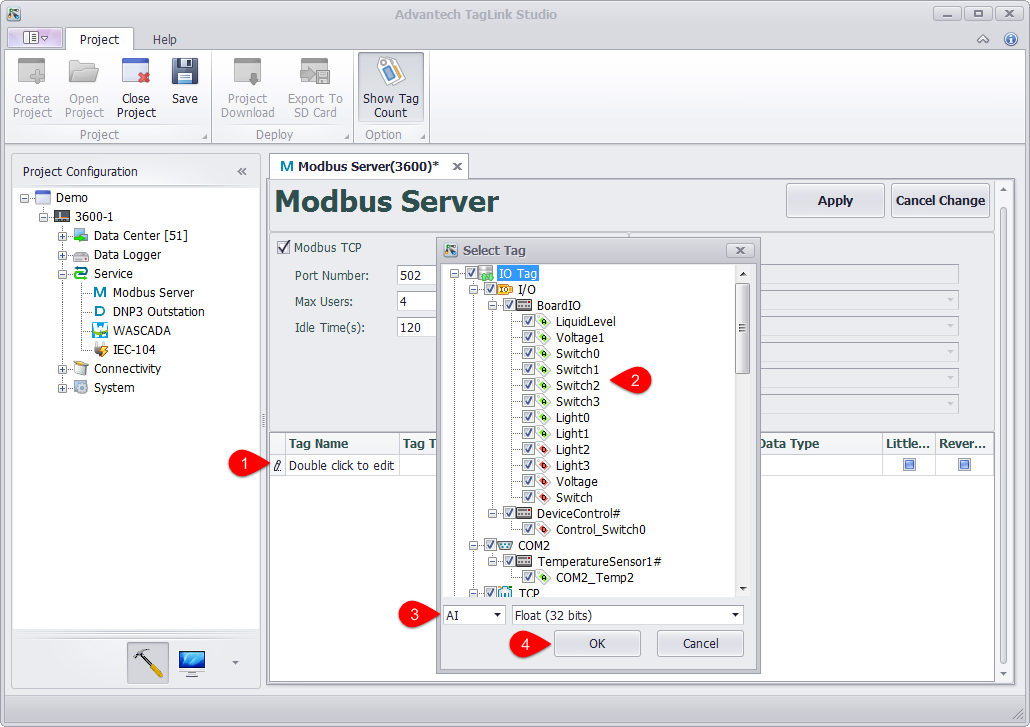
Task: Uncheck the LiquidLevel tag checkbox
Action: 528,321
